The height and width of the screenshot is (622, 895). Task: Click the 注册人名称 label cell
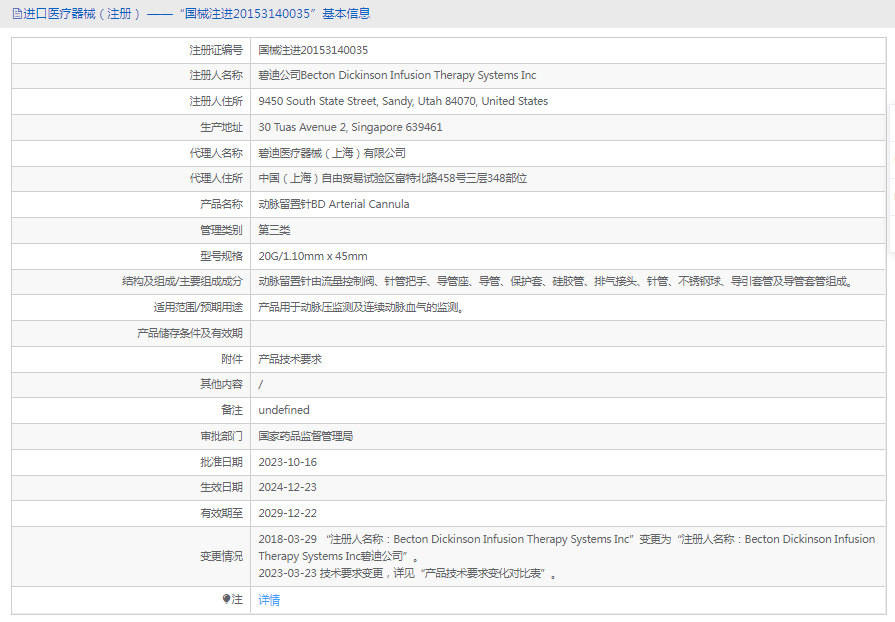click(x=131, y=75)
